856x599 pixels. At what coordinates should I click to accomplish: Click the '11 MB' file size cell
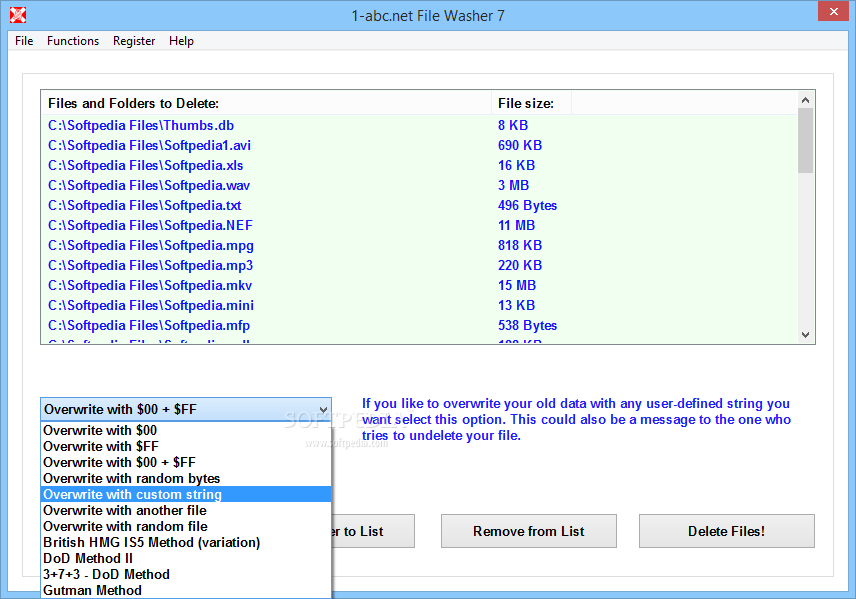[516, 226]
